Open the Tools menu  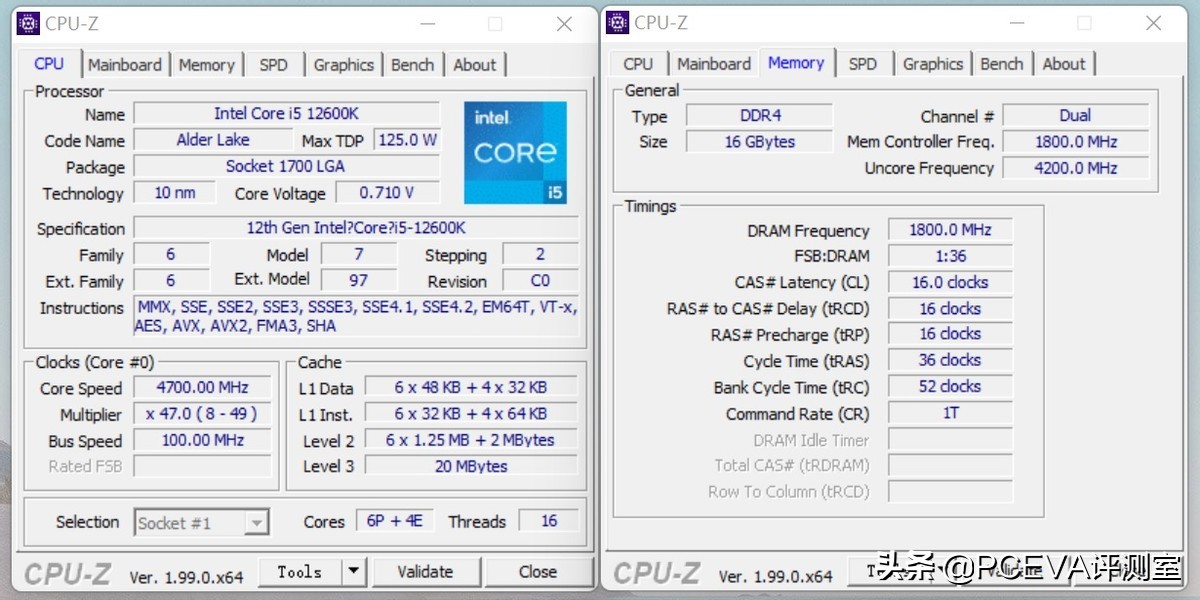(298, 571)
